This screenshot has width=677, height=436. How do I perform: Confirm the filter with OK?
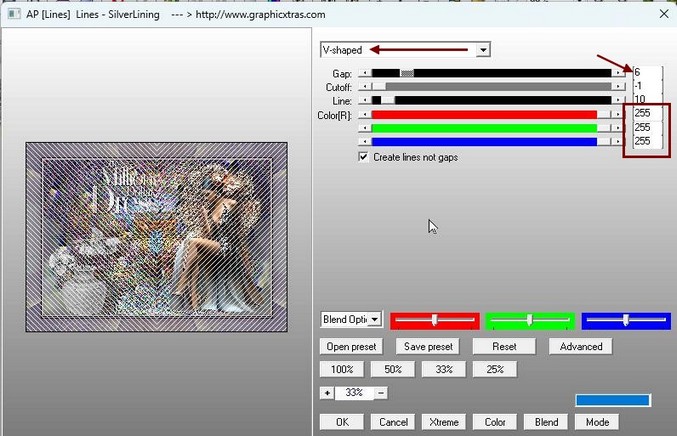click(342, 422)
